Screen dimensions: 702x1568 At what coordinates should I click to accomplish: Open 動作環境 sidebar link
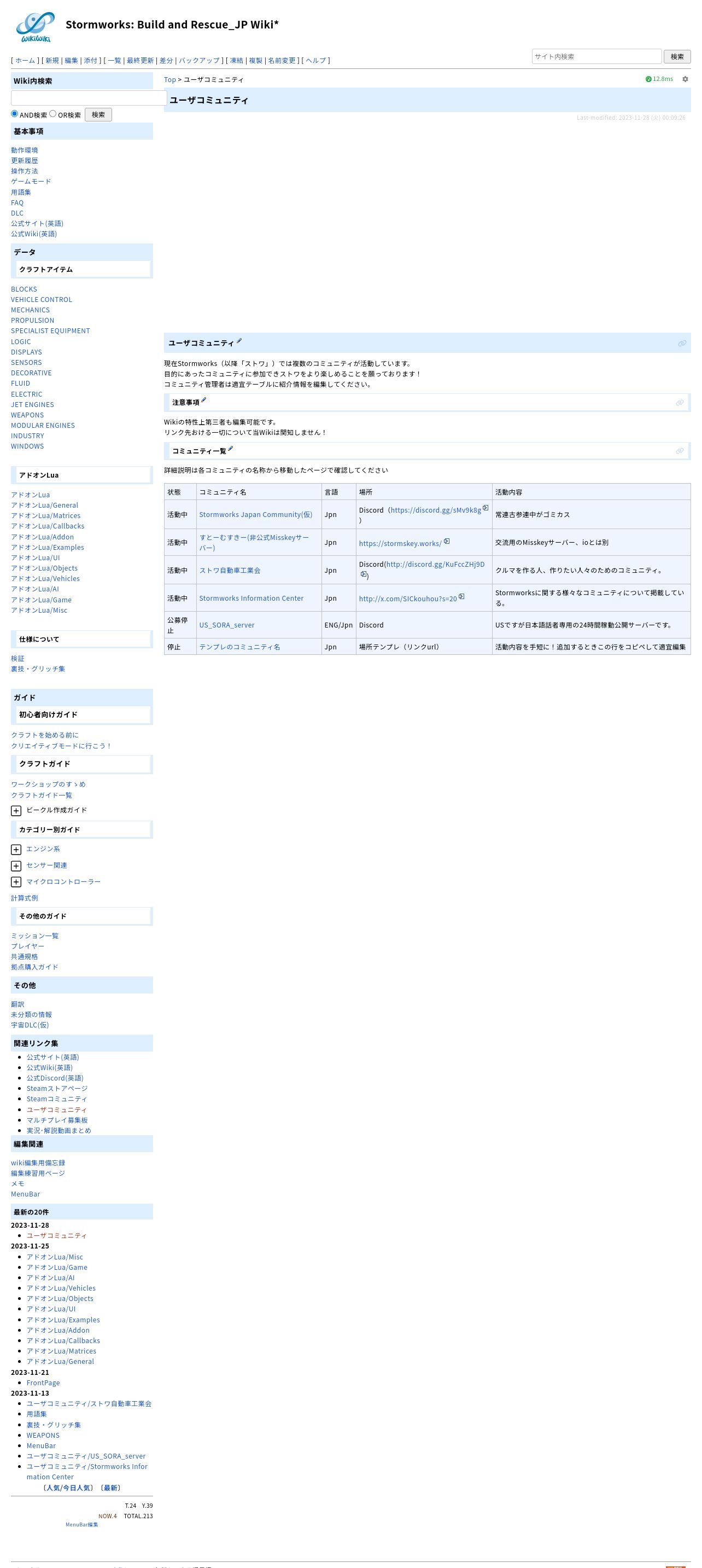[25, 150]
